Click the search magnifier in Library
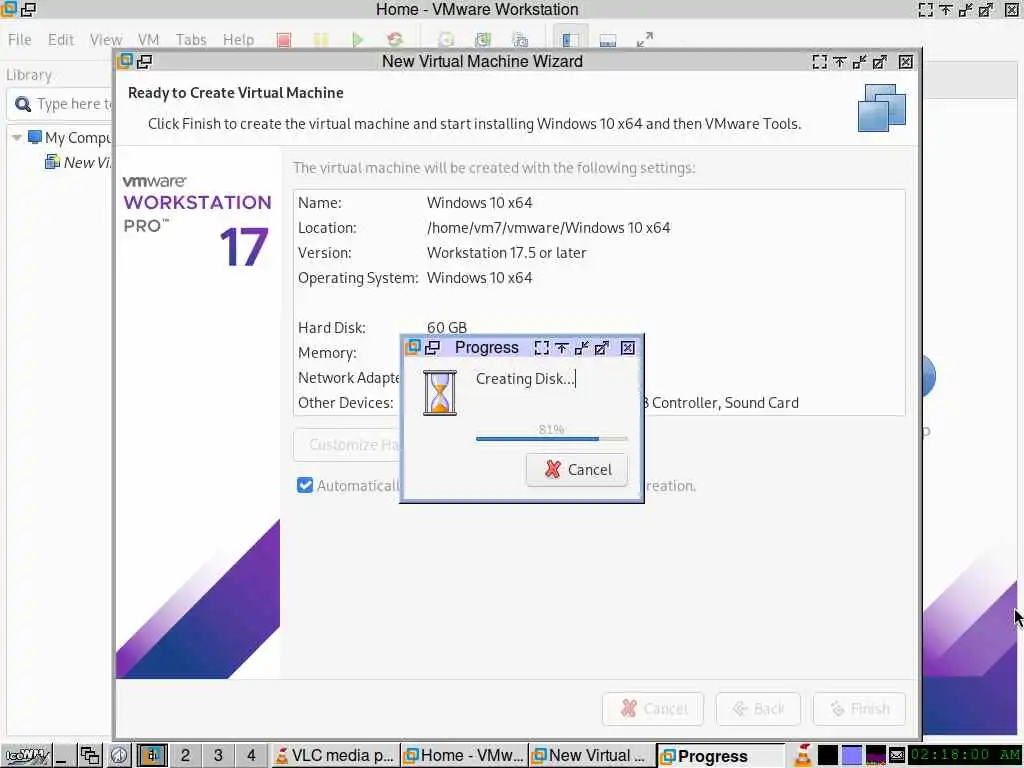Viewport: 1024px width, 768px height. [x=23, y=104]
